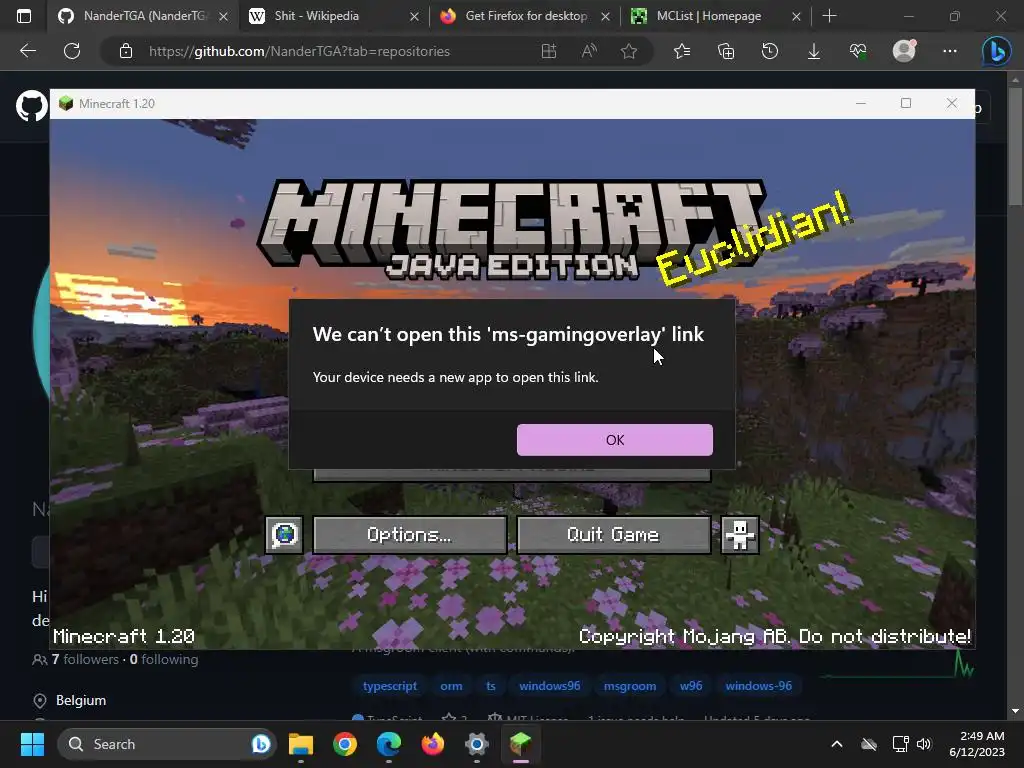
Task: Open the windows96 topic tag
Action: 549,686
